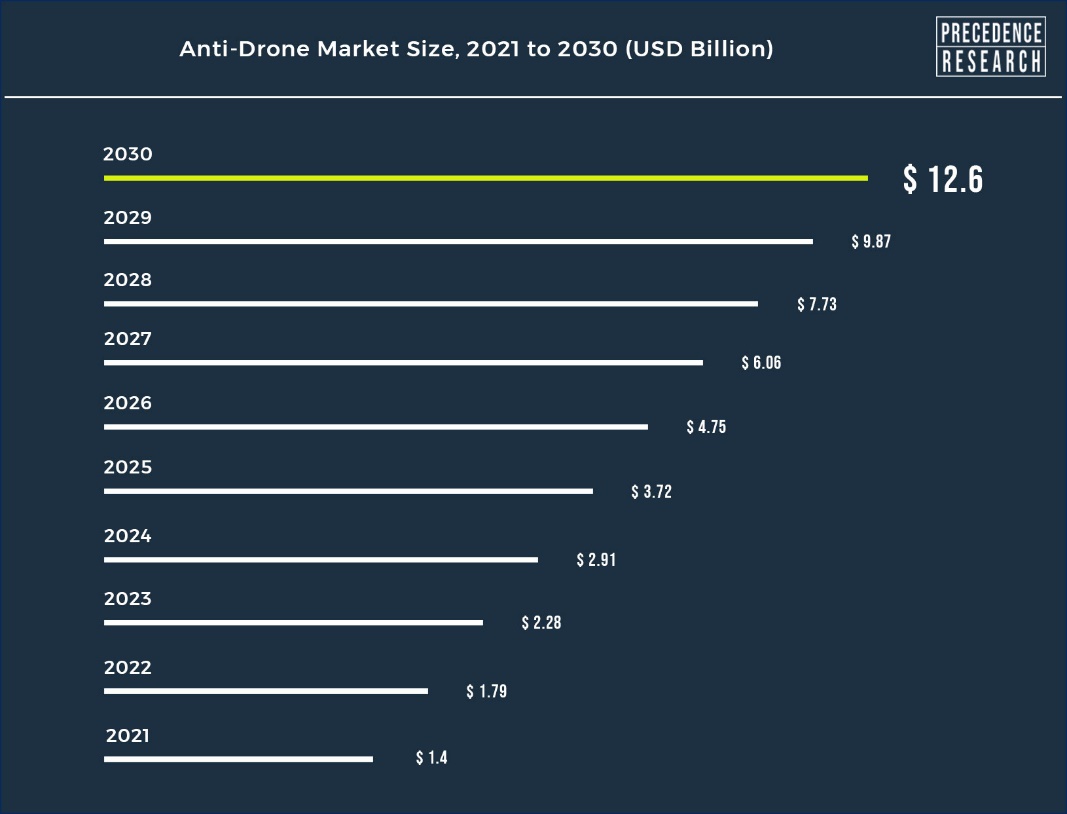Click the white bar for 2025

click(x=348, y=491)
